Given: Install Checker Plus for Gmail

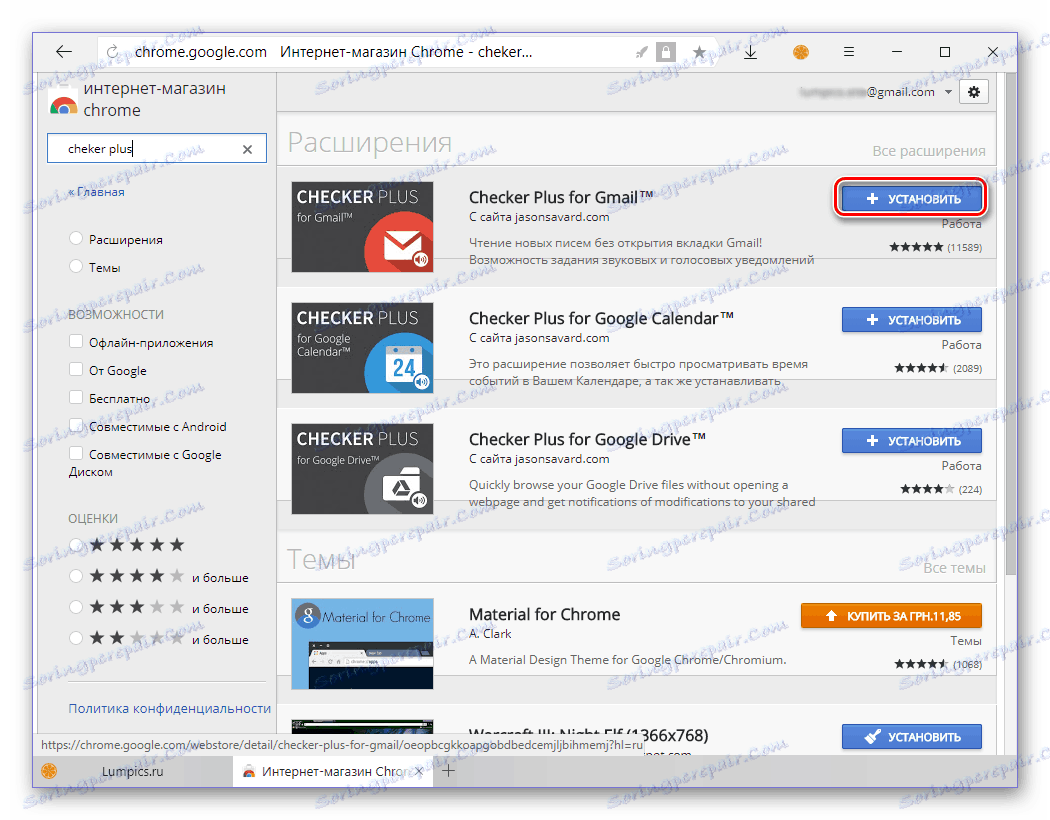Looking at the screenshot, I should pos(911,199).
